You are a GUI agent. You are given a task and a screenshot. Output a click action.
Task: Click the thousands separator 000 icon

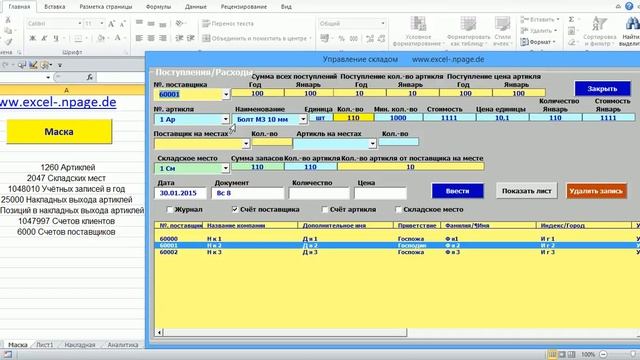(x=353, y=39)
